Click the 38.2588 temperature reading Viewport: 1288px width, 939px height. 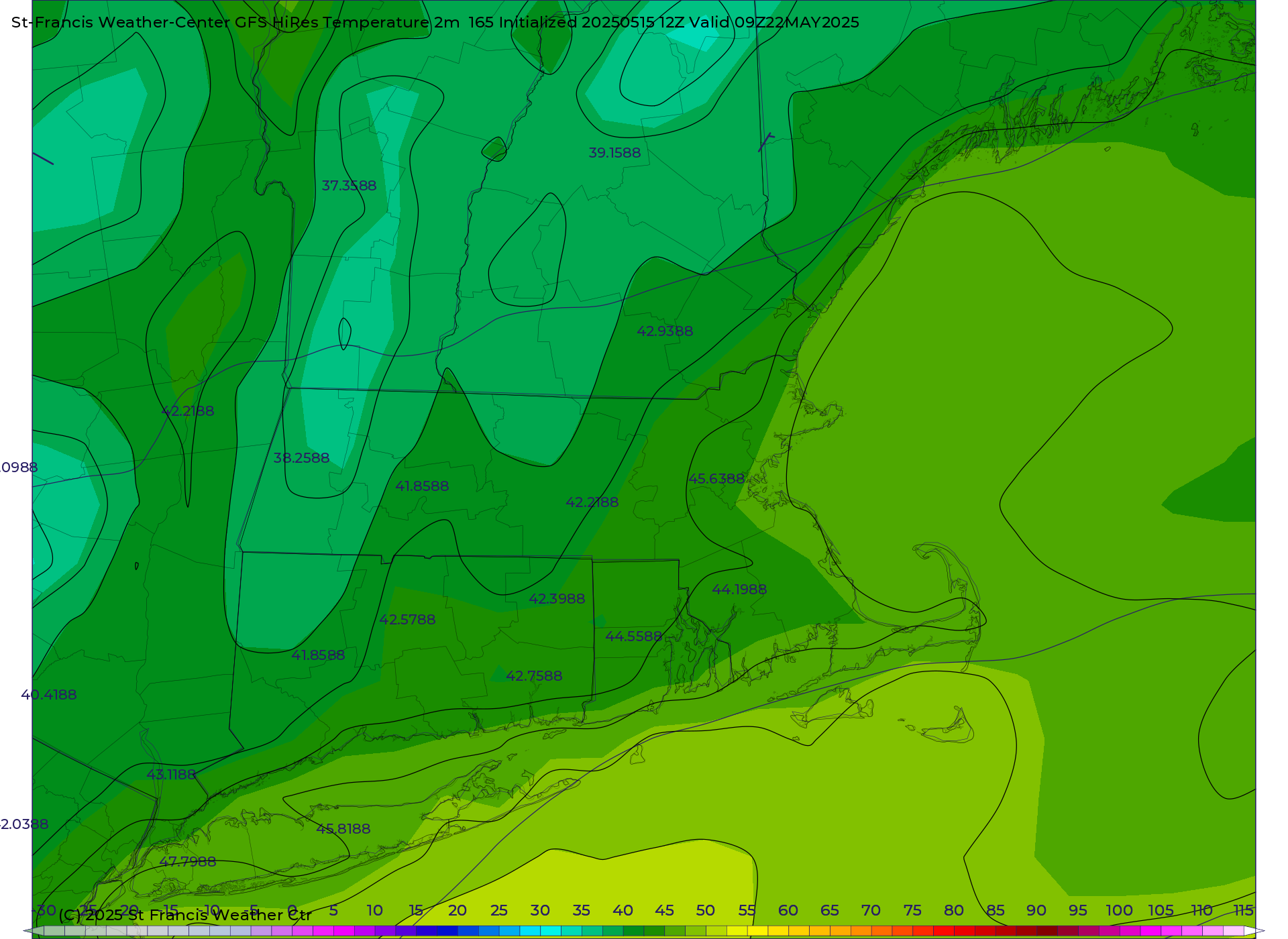301,458
